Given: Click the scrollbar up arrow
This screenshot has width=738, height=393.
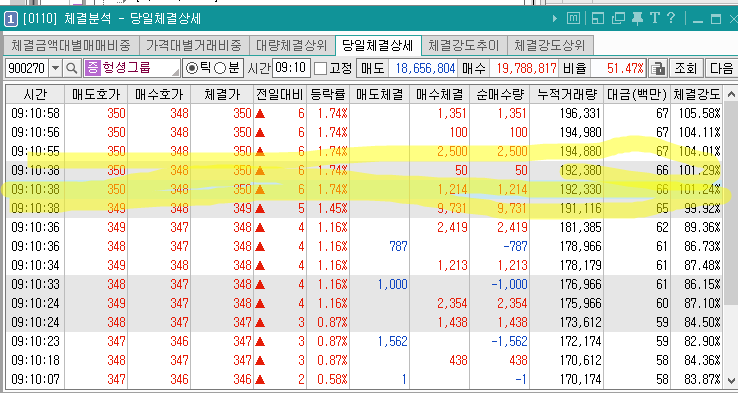Looking at the screenshot, I should pos(731,95).
